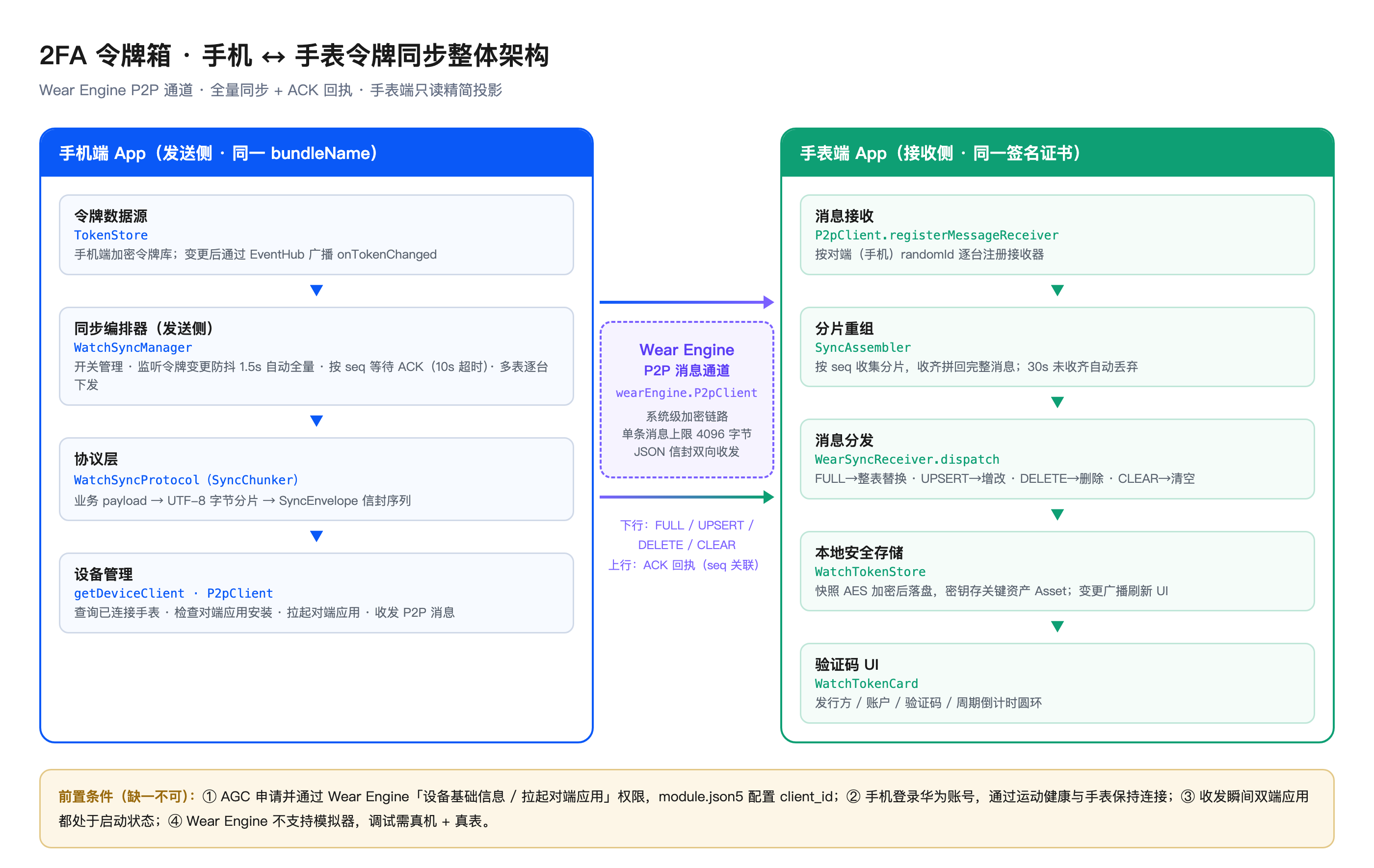Viewport: 1374px width, 868px height.
Task: Click the down arrow below the WatchSyncManager card
Action: coord(316,421)
